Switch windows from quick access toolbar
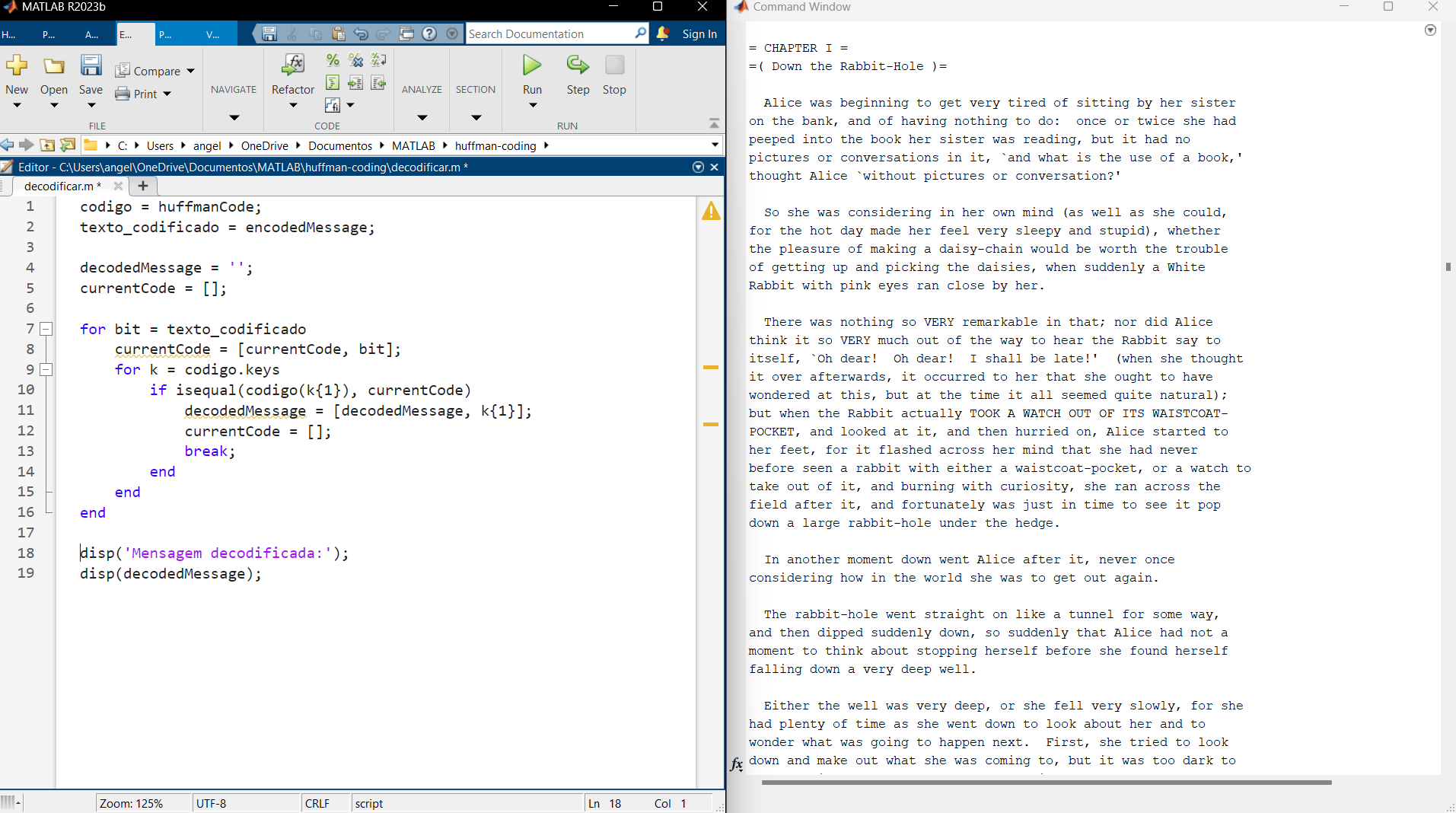The width and height of the screenshot is (1456, 813). point(406,33)
